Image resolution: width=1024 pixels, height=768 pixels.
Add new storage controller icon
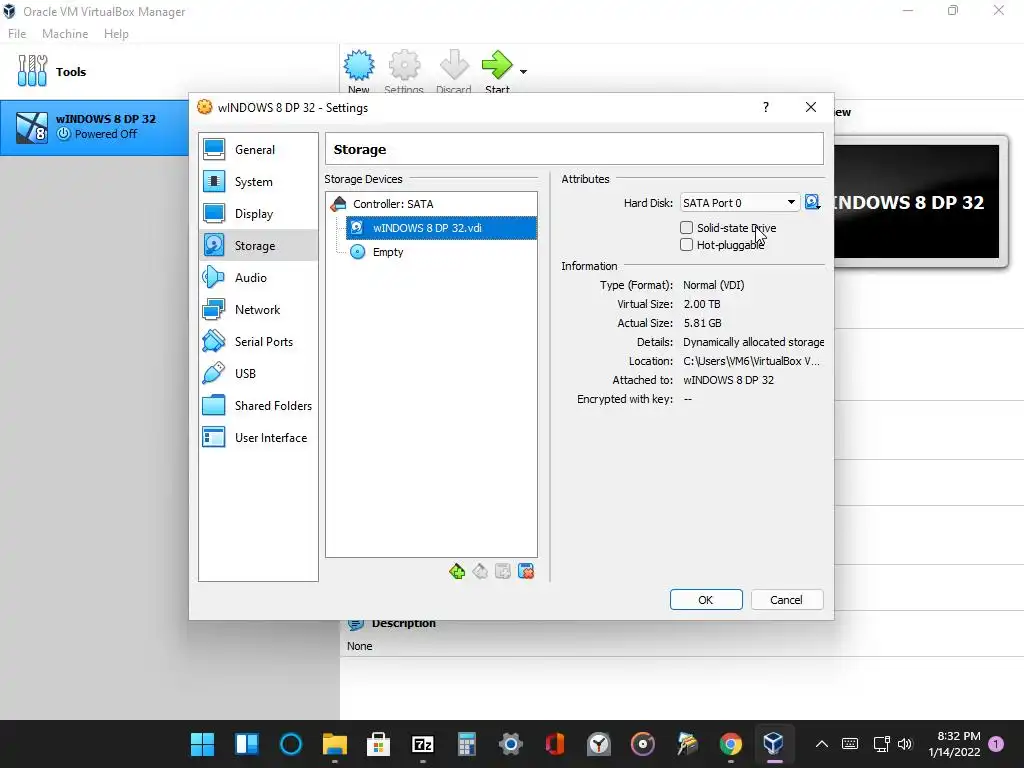457,571
